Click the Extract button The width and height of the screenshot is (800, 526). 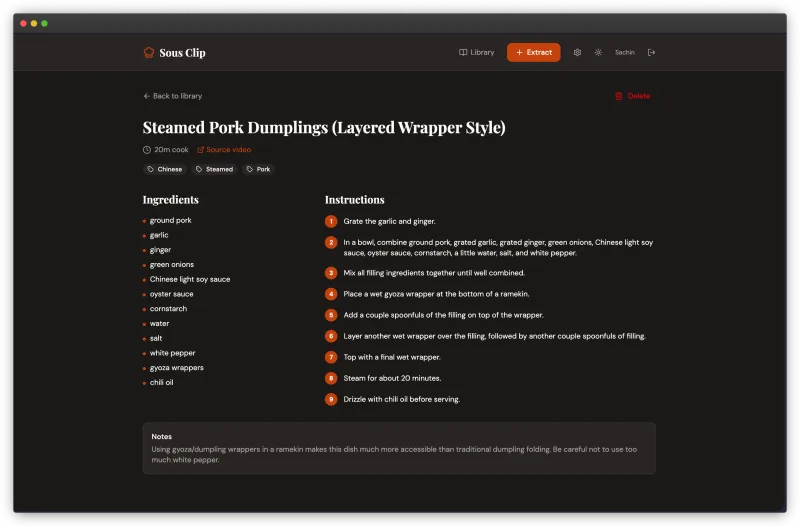[533, 53]
